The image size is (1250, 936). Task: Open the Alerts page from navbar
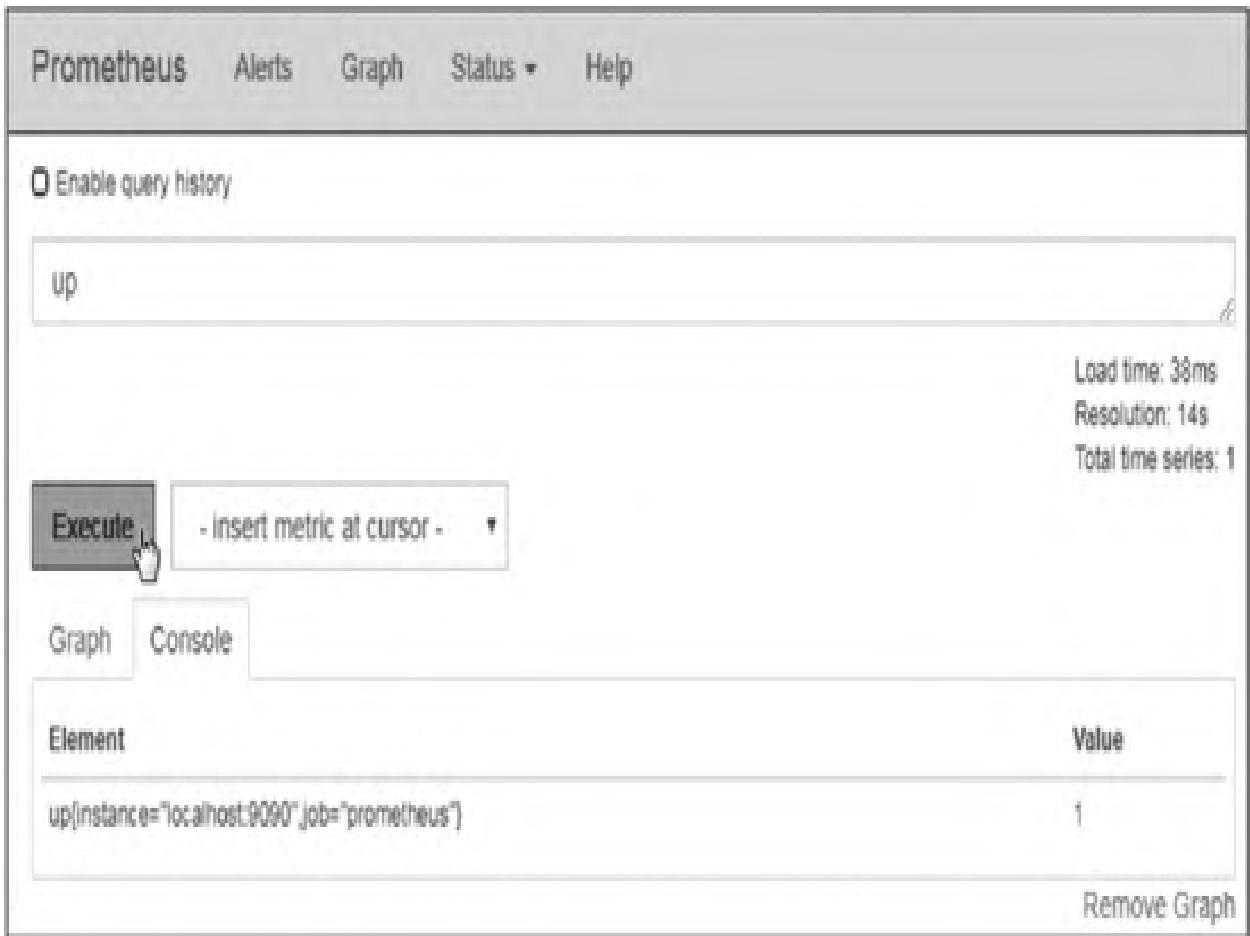[x=263, y=70]
